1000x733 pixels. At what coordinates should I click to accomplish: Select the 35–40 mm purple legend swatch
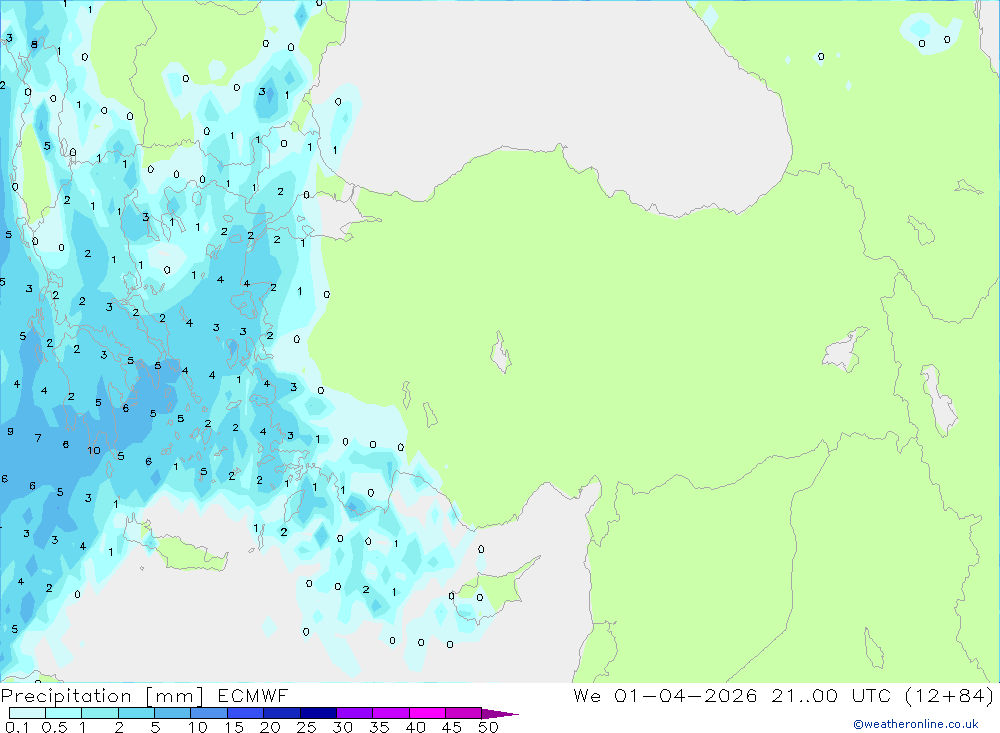pos(391,713)
